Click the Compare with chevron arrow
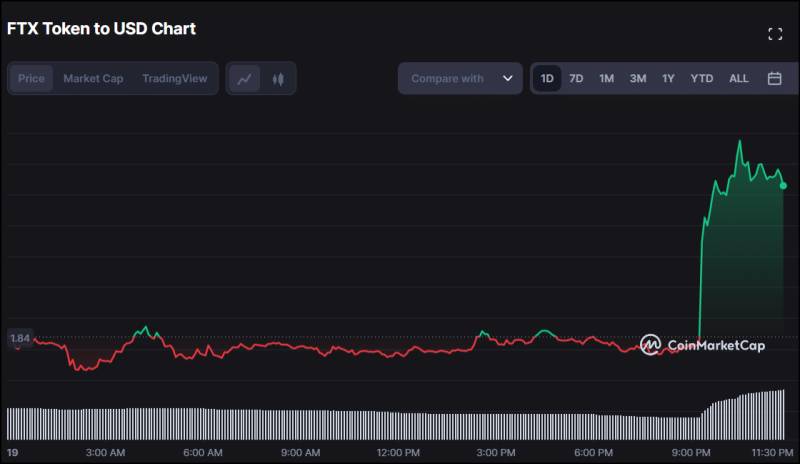 pyautogui.click(x=508, y=79)
